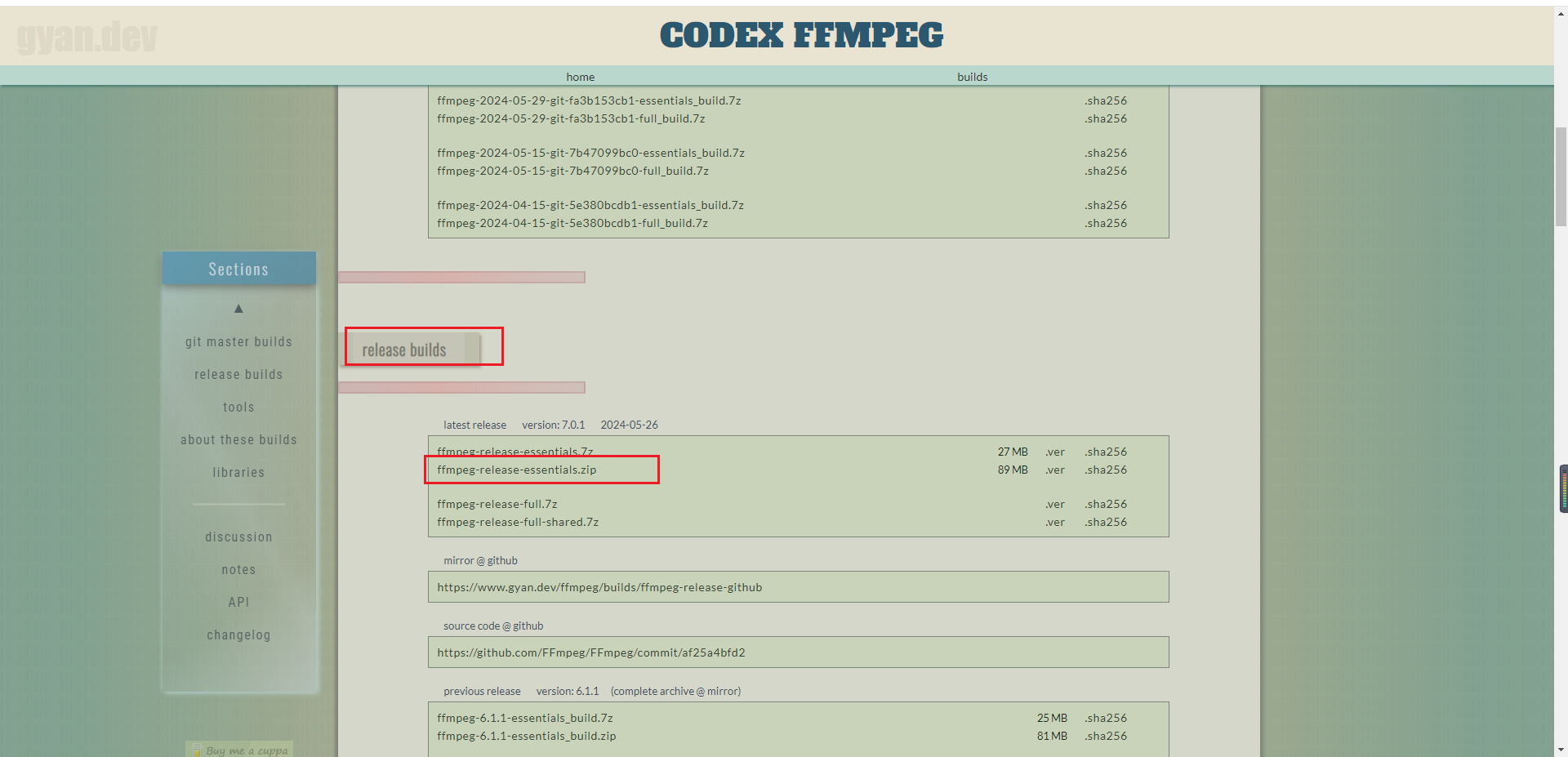Open the changelog section

tap(238, 635)
